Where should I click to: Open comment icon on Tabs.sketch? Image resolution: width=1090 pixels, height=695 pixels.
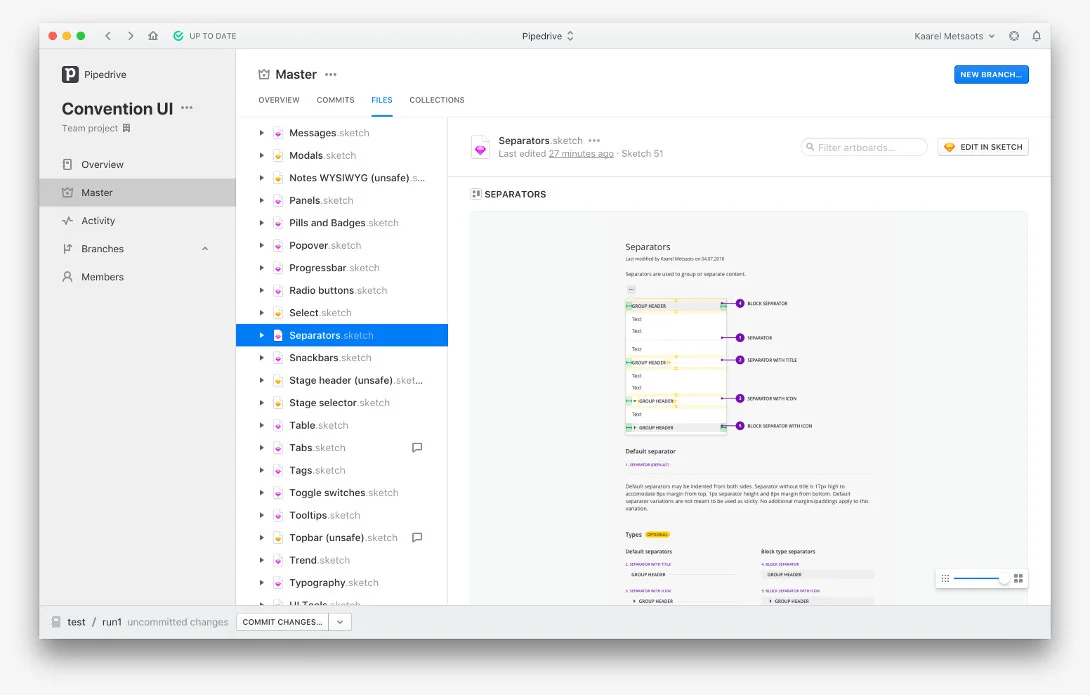[417, 448]
